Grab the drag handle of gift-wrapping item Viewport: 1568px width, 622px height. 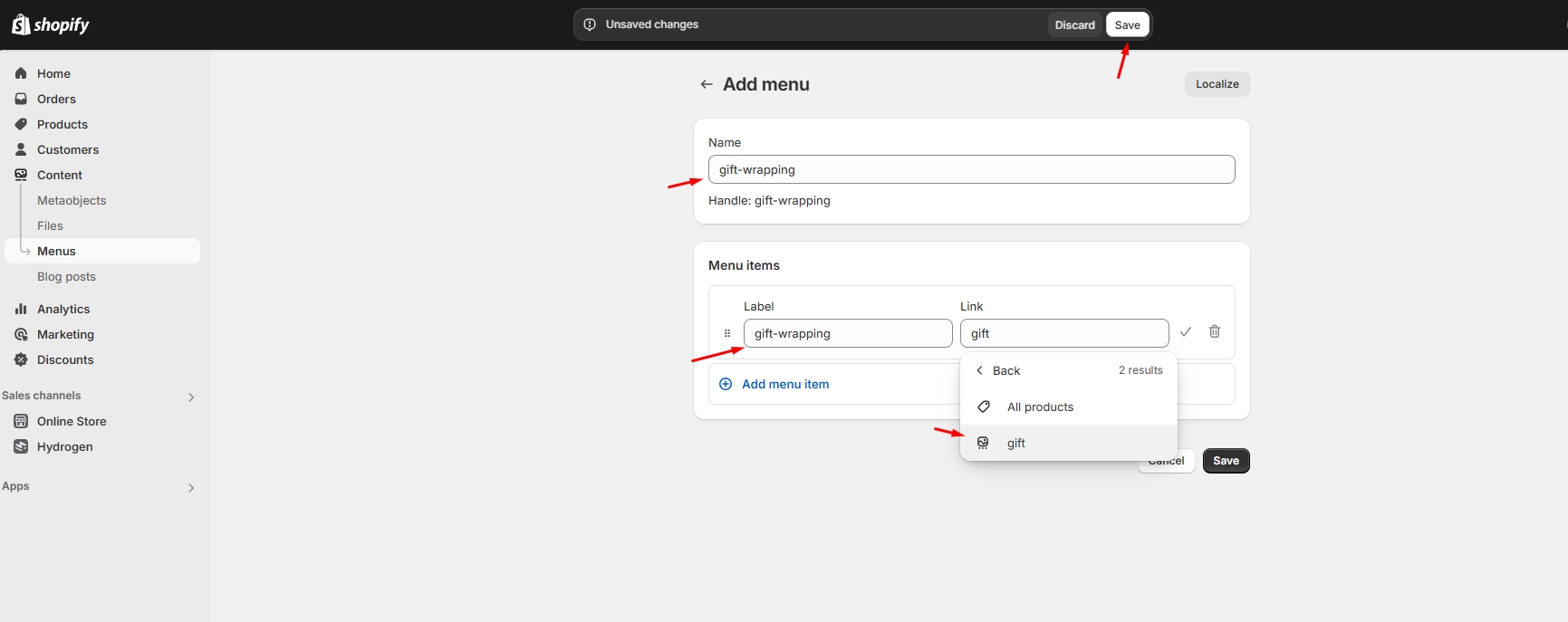(727, 333)
